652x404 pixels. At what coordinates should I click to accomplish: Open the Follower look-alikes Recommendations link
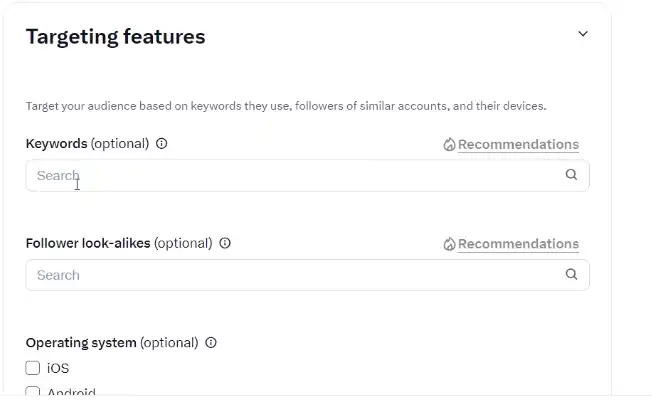click(x=518, y=244)
